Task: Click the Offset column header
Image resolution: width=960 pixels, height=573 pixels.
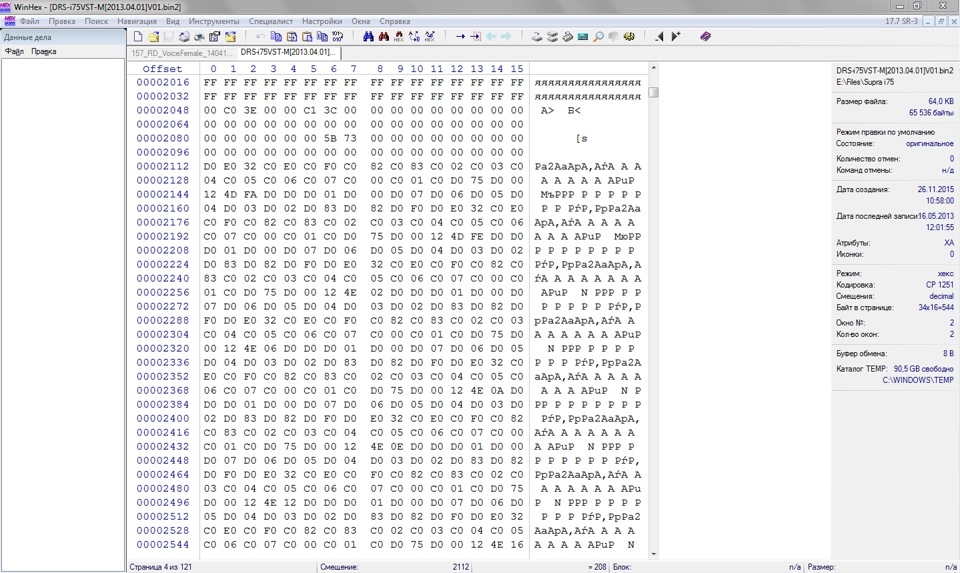Action: click(x=162, y=69)
